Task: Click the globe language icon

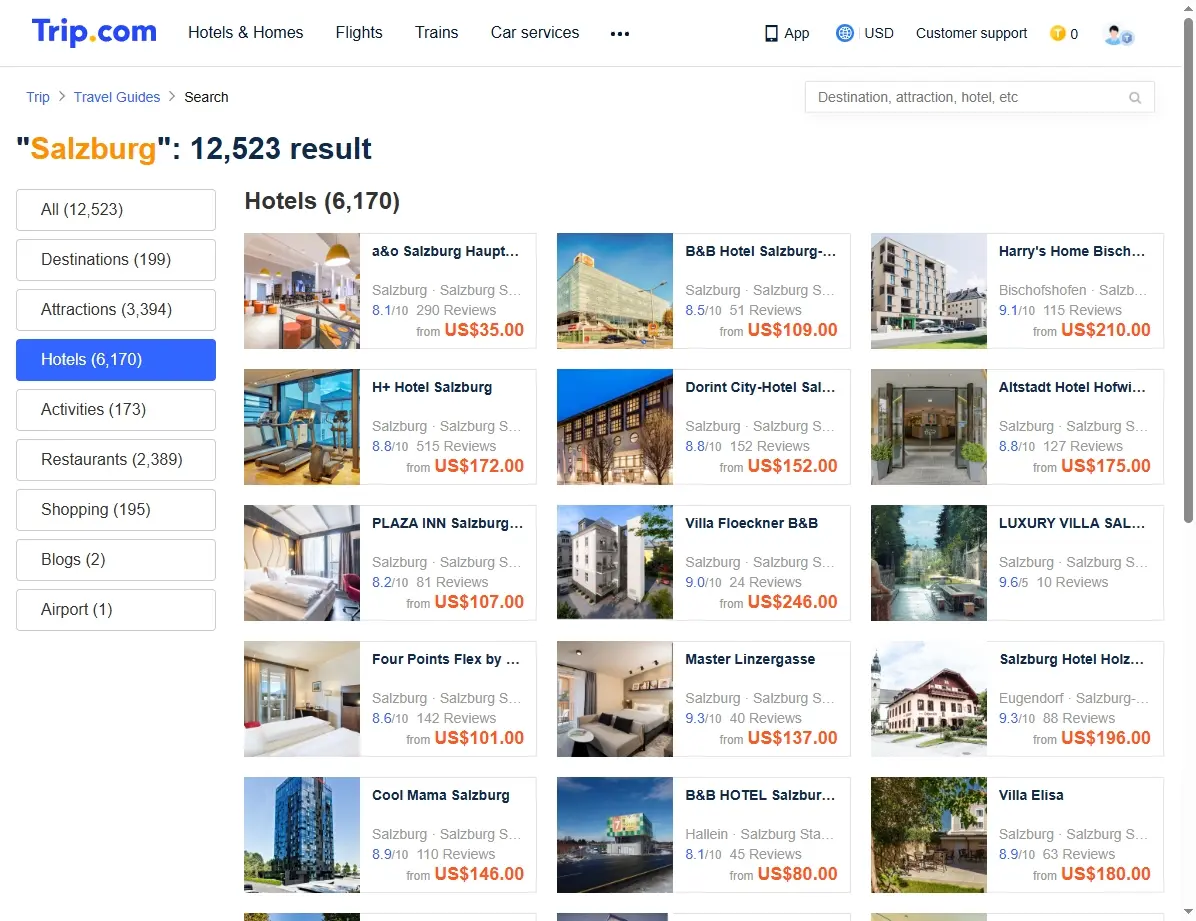Action: pyautogui.click(x=844, y=33)
